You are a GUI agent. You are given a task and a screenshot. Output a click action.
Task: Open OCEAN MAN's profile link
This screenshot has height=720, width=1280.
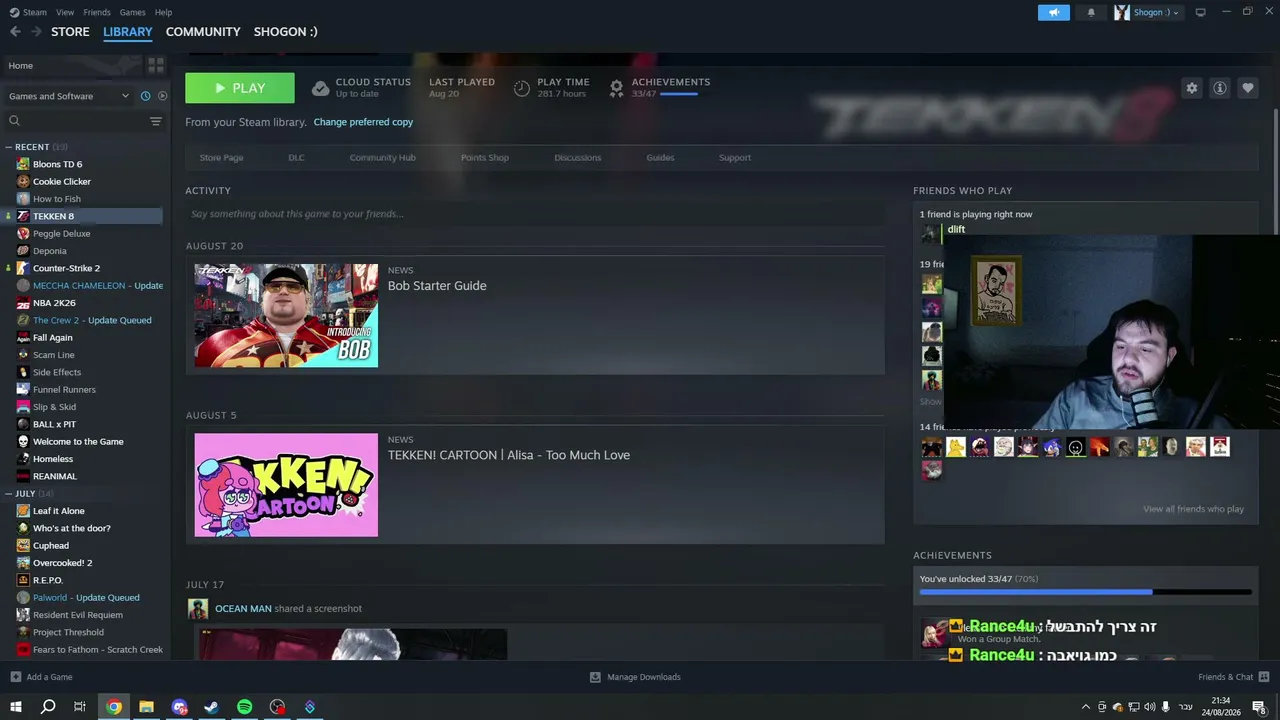[x=243, y=608]
